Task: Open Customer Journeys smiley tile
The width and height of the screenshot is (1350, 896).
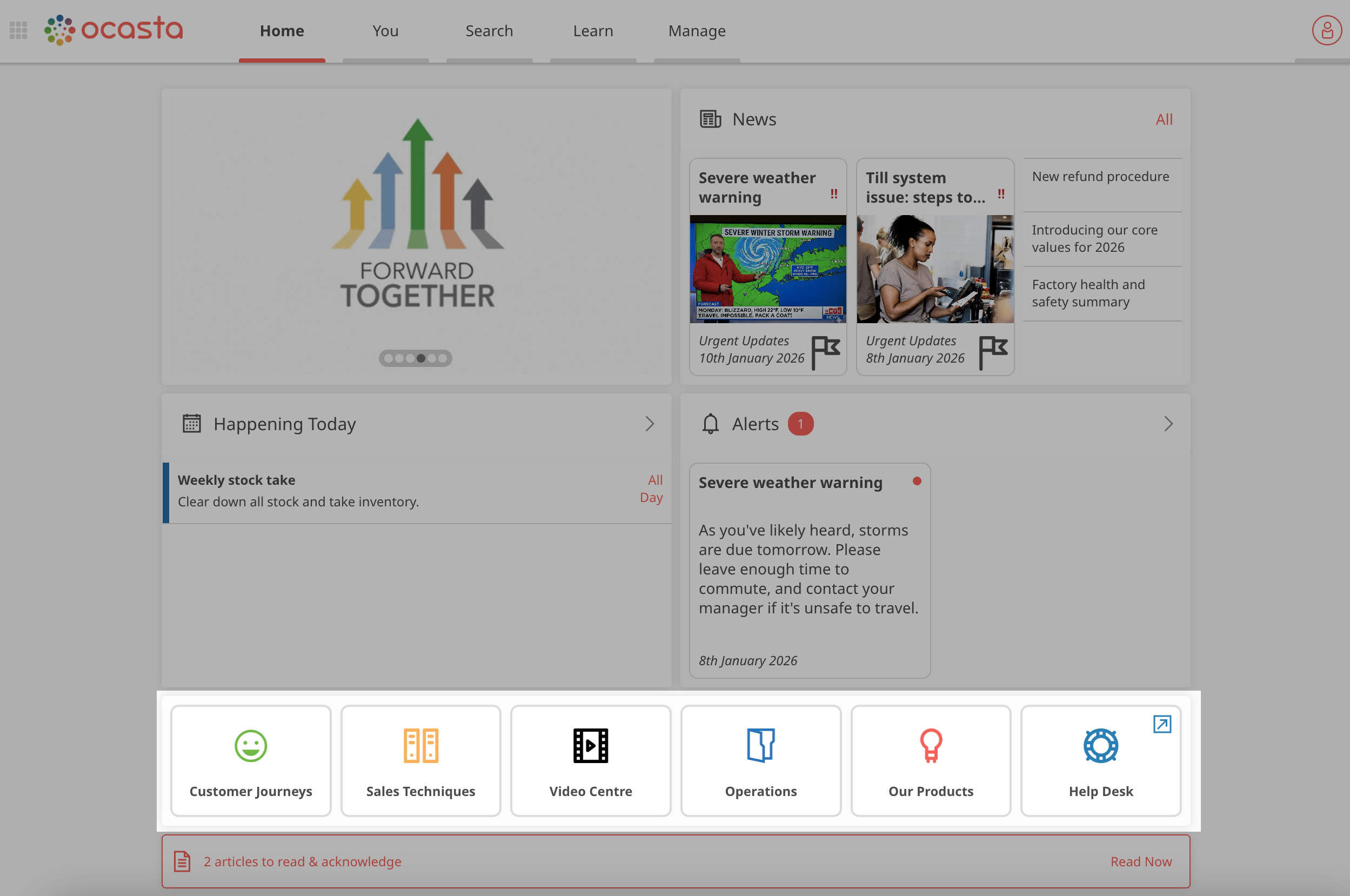Action: click(251, 760)
